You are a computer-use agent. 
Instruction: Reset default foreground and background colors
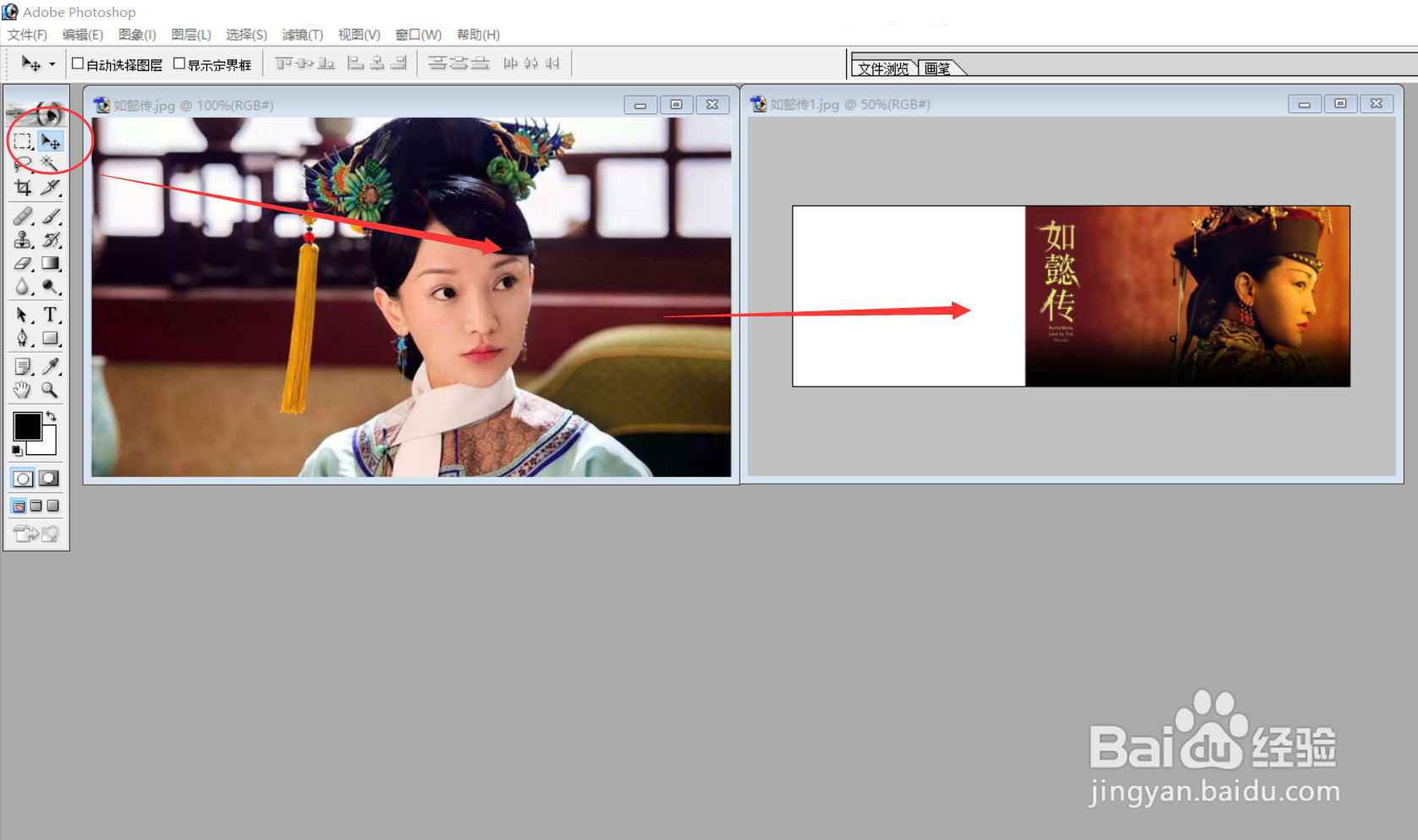click(x=17, y=451)
